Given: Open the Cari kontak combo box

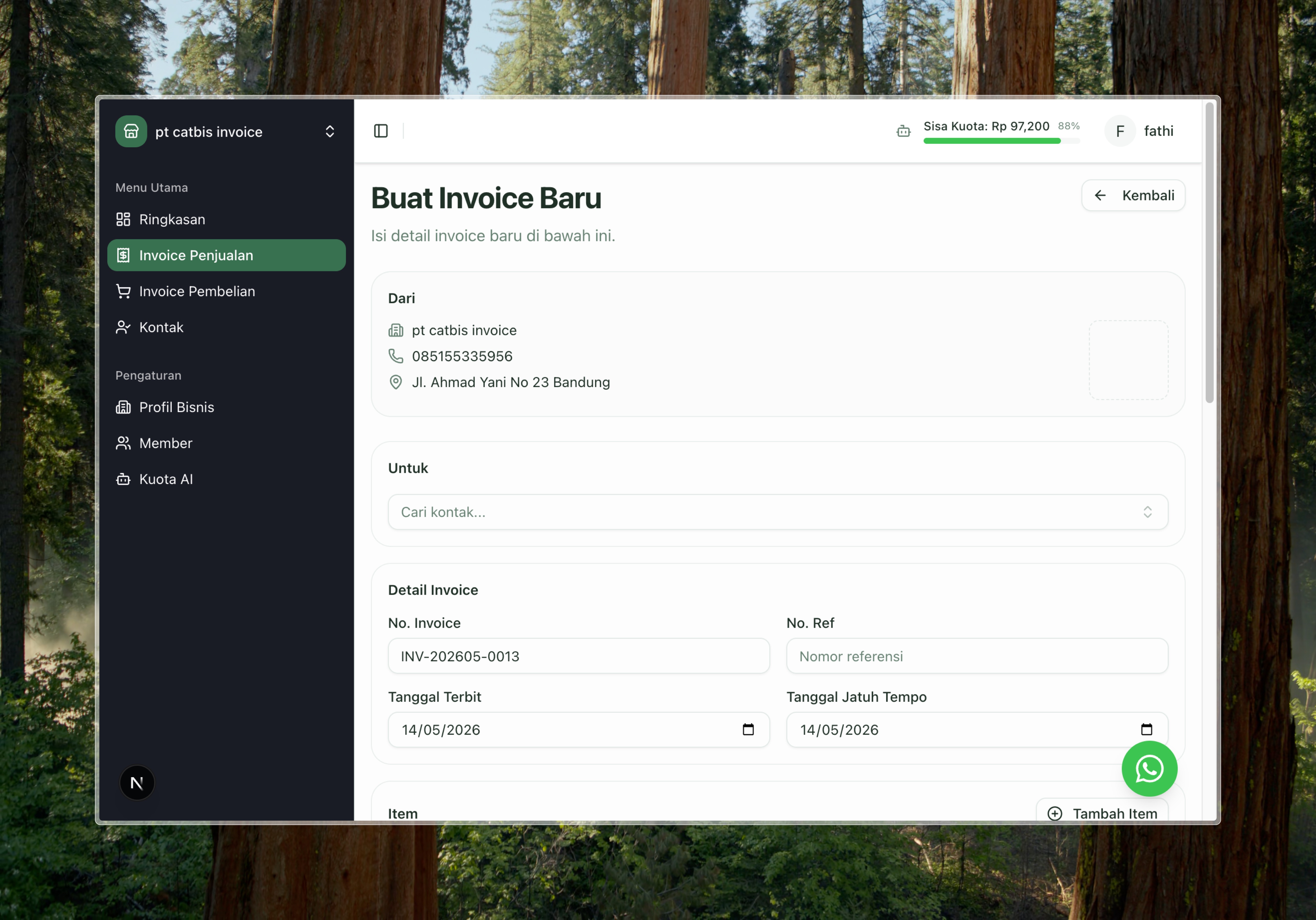Looking at the screenshot, I should click(x=778, y=512).
